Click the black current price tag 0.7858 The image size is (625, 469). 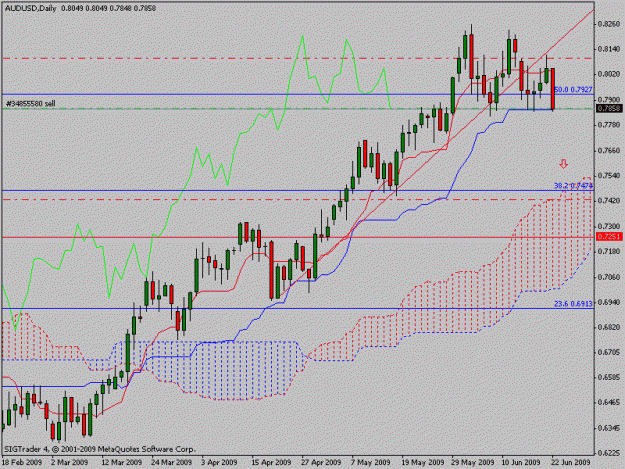pyautogui.click(x=609, y=108)
